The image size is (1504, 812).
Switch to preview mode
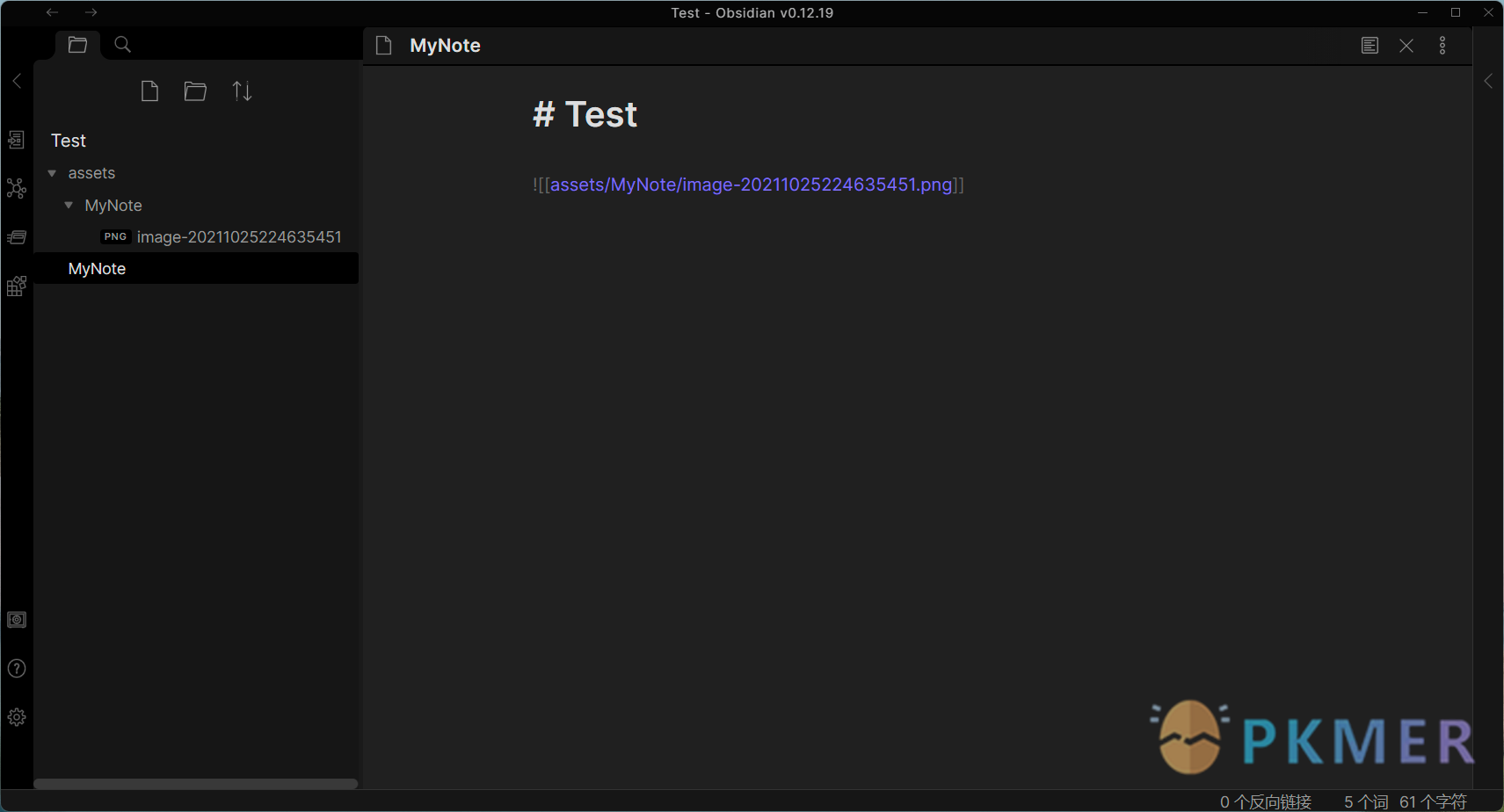(1370, 46)
